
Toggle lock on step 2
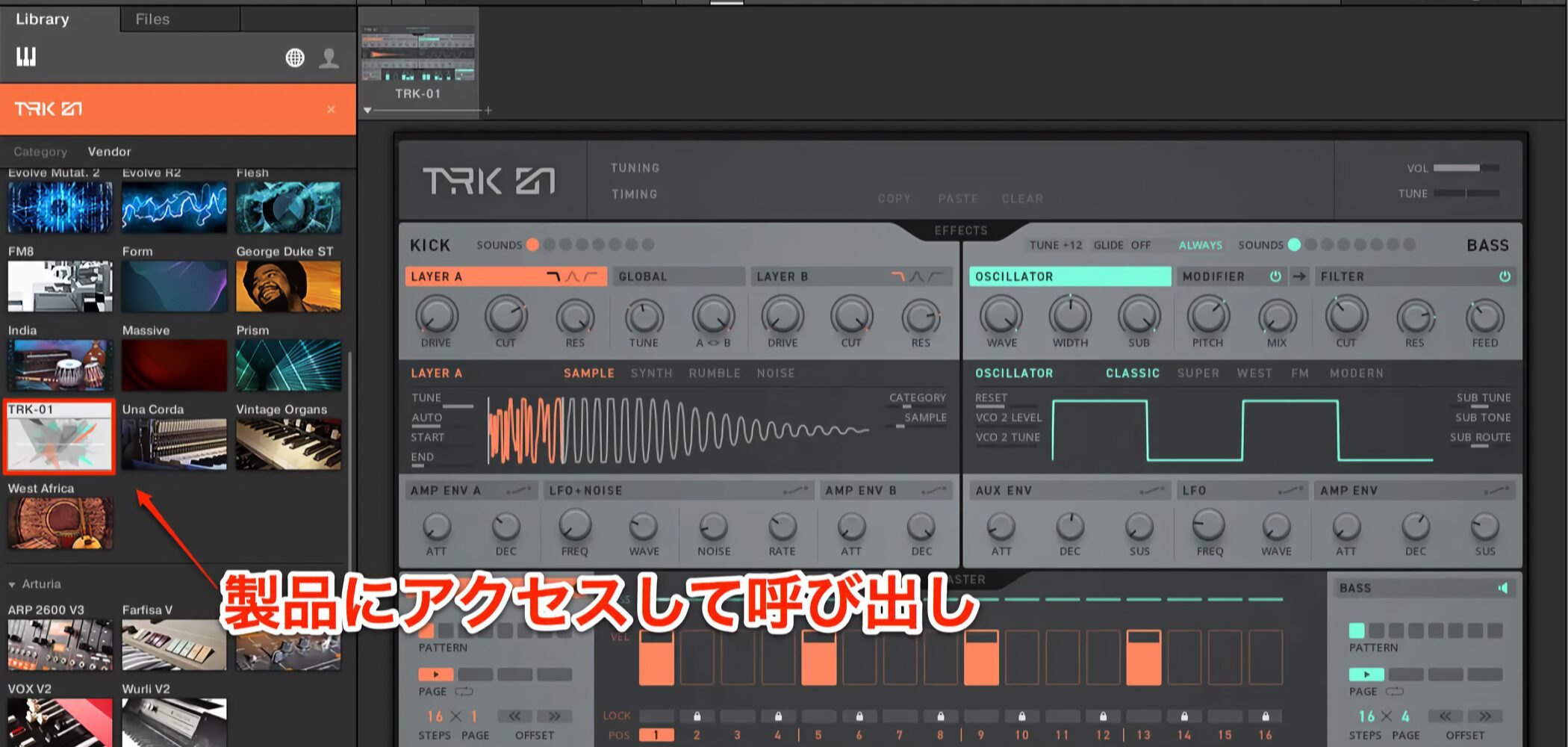[697, 716]
